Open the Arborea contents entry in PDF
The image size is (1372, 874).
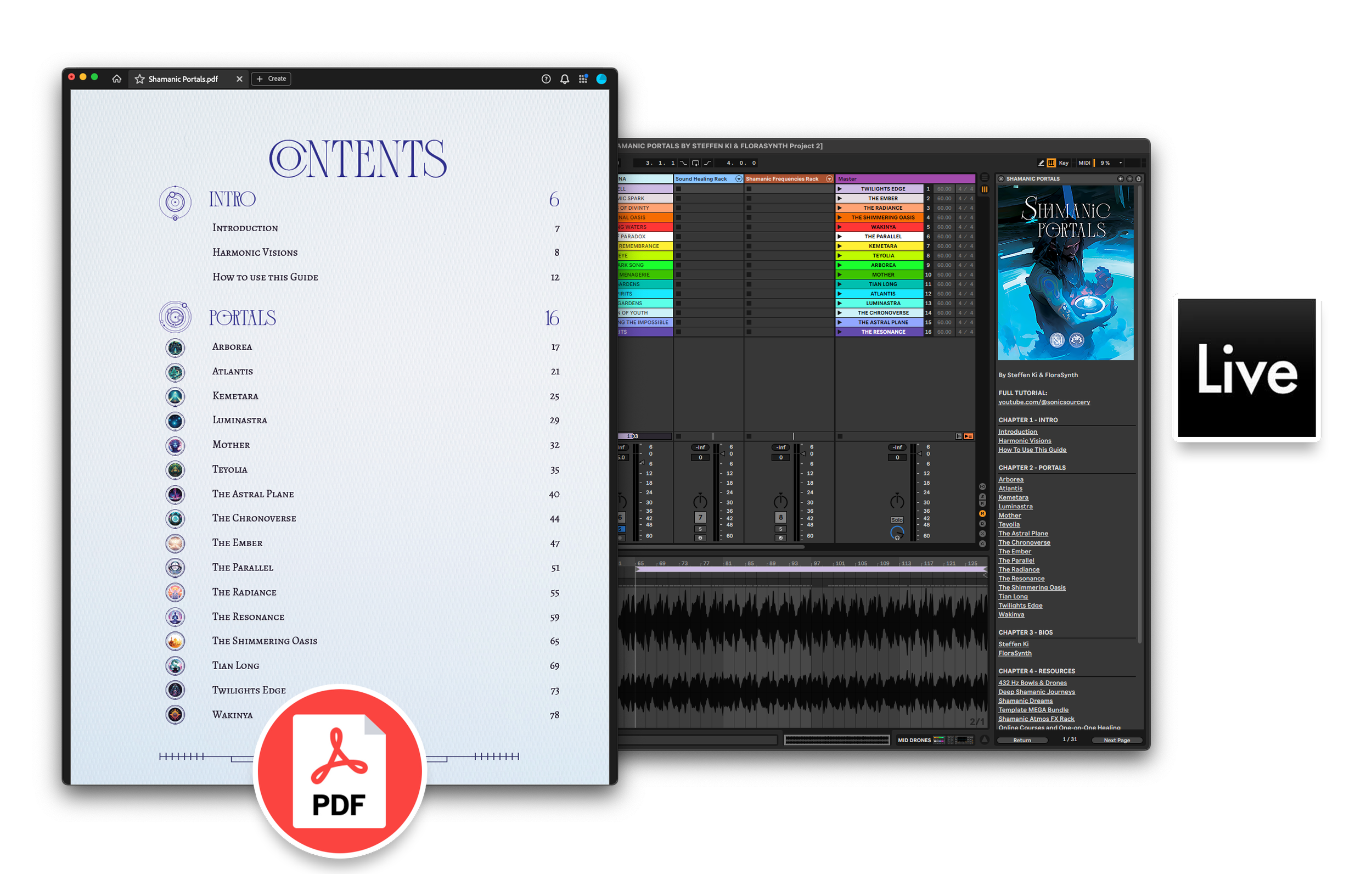coord(232,346)
